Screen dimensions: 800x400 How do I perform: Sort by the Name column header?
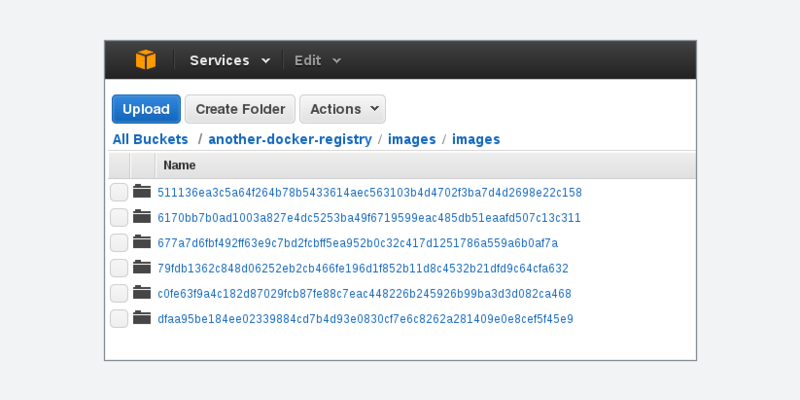coord(179,165)
